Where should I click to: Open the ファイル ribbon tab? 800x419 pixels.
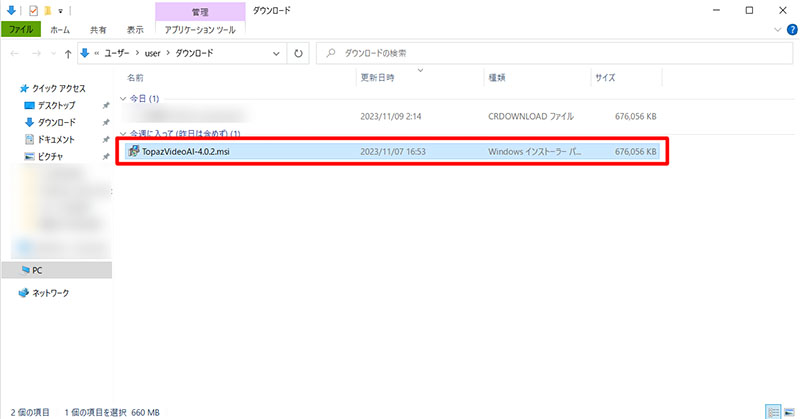[x=21, y=30]
